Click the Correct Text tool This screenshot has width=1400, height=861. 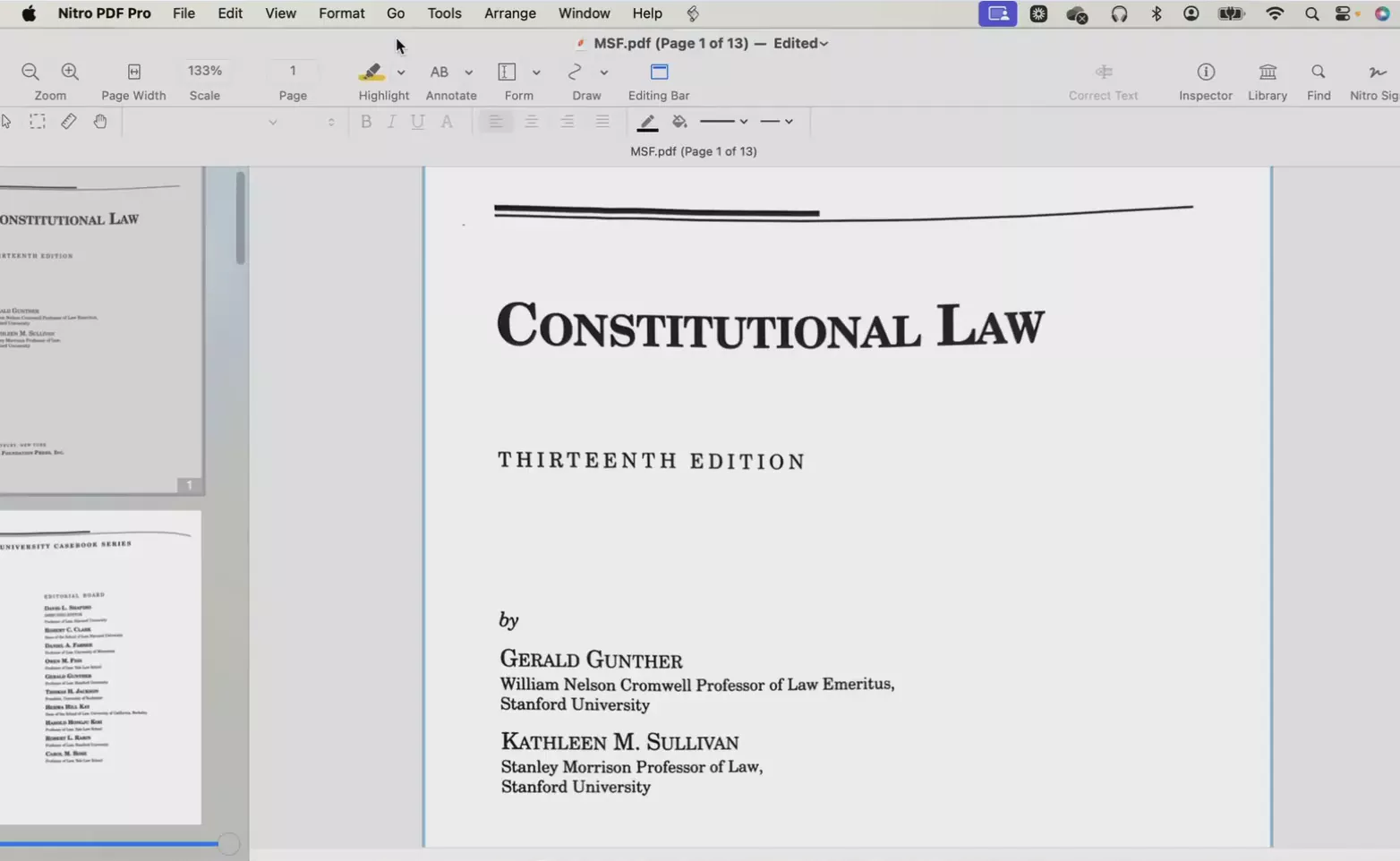coord(1104,72)
